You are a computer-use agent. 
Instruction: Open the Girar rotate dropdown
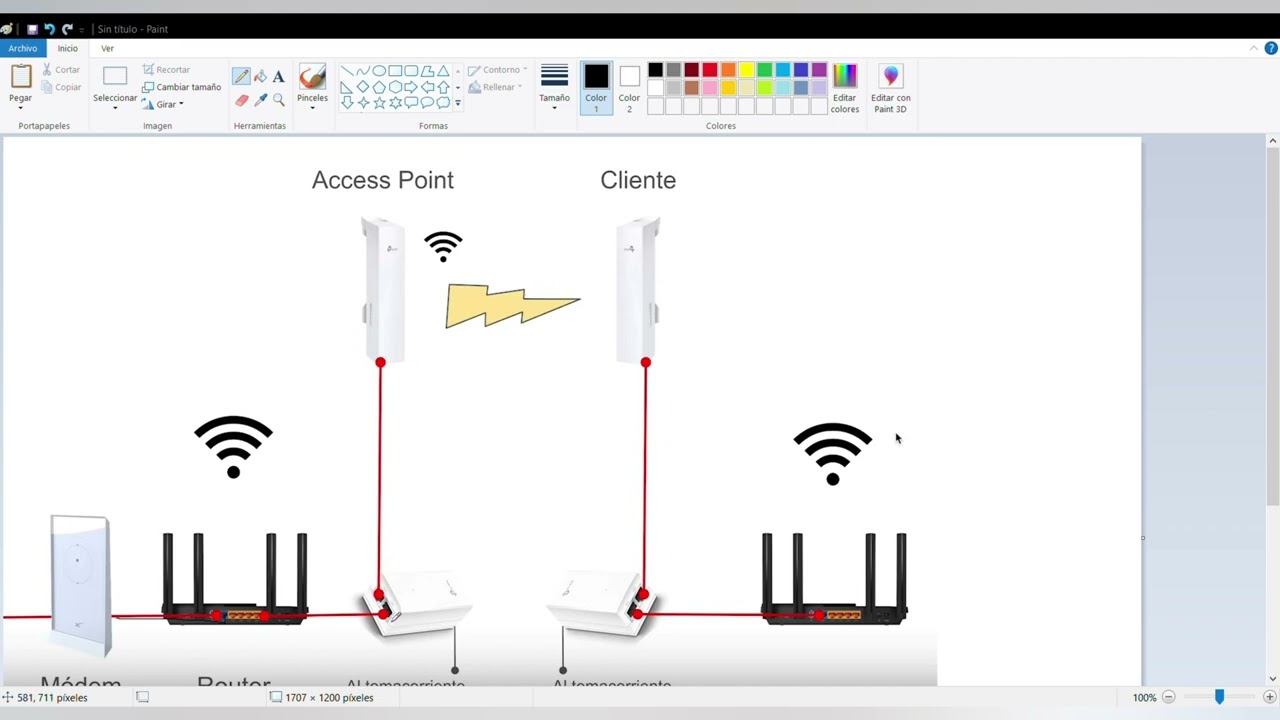[164, 104]
